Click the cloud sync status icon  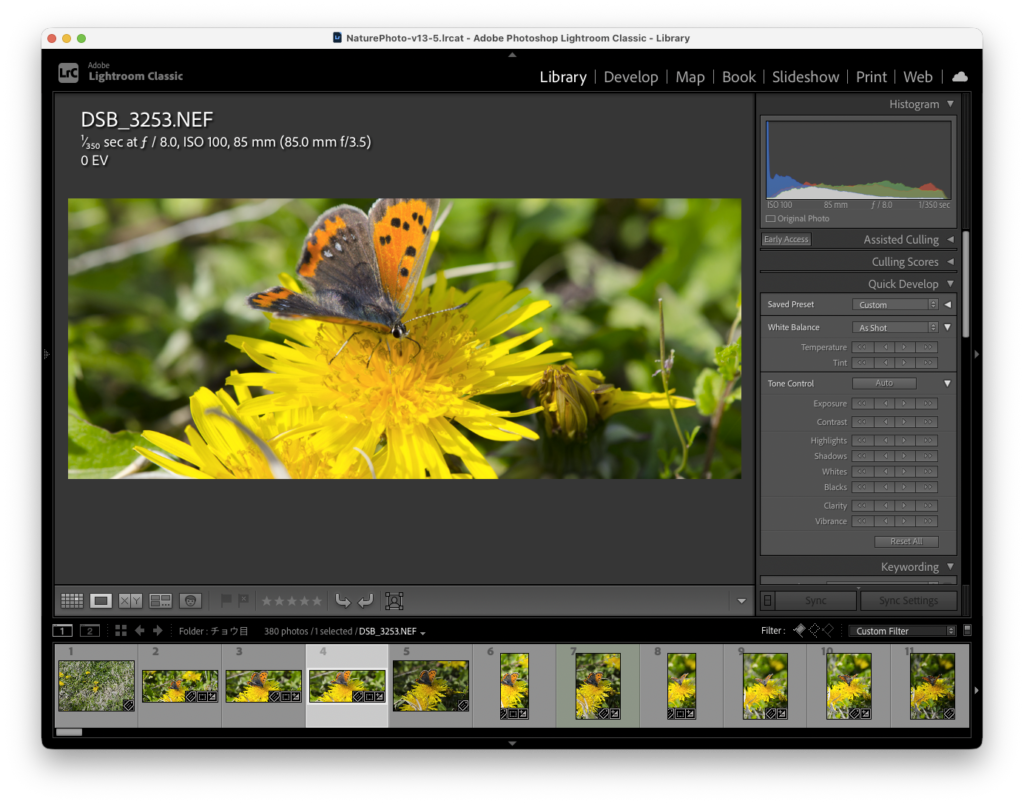pos(959,76)
